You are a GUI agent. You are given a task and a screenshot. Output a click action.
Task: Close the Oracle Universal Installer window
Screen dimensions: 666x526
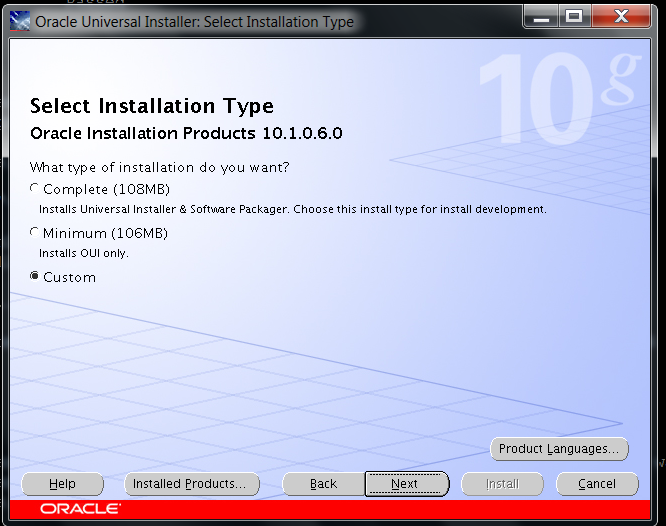[x=621, y=17]
